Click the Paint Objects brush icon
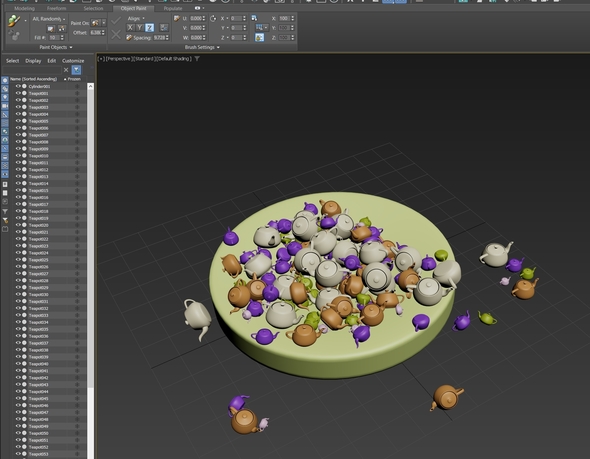 [x=14, y=20]
